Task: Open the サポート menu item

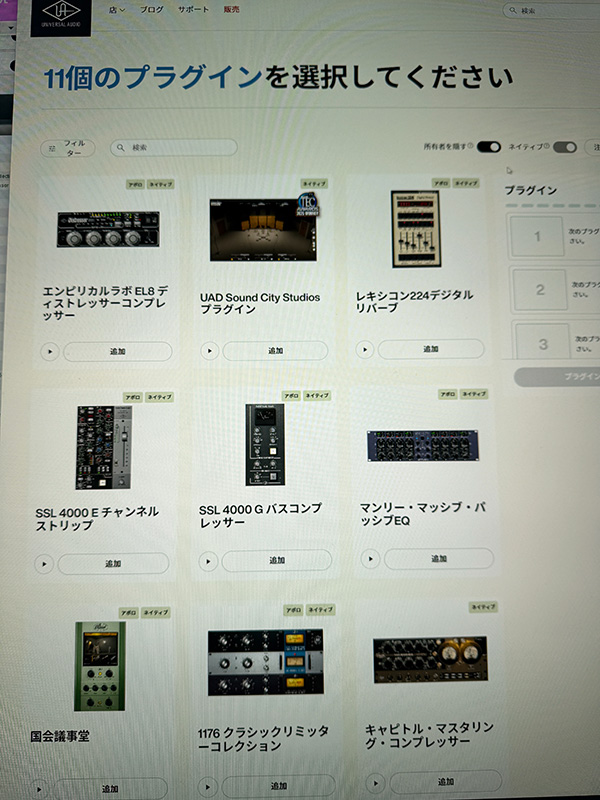Action: coord(193,10)
